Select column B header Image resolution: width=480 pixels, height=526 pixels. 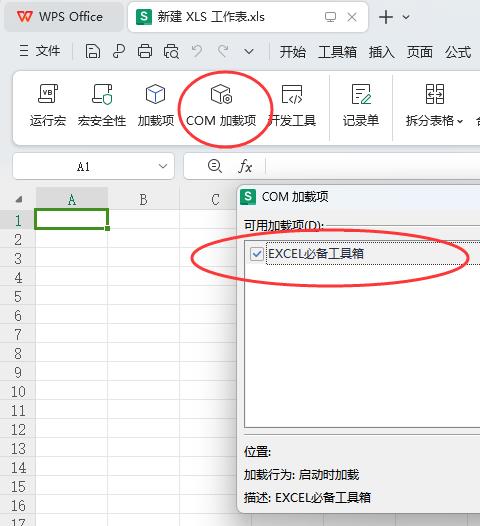pos(144,199)
